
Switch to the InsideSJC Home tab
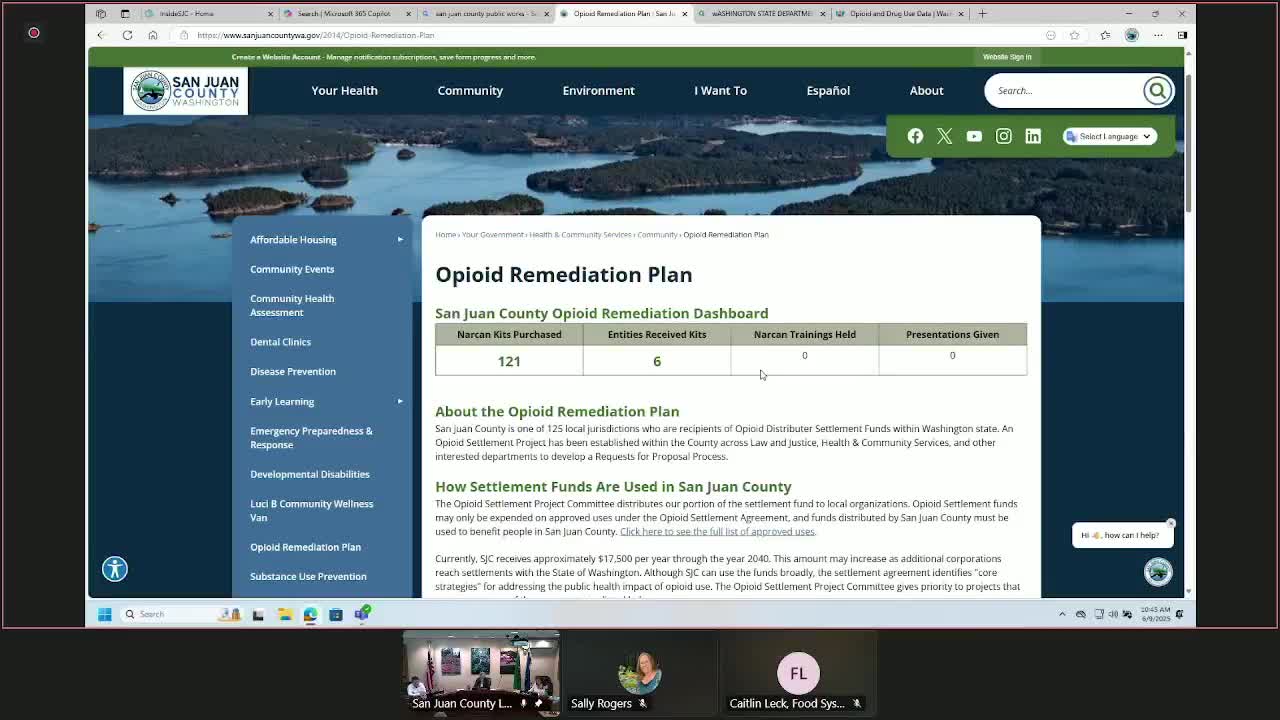[x=208, y=14]
